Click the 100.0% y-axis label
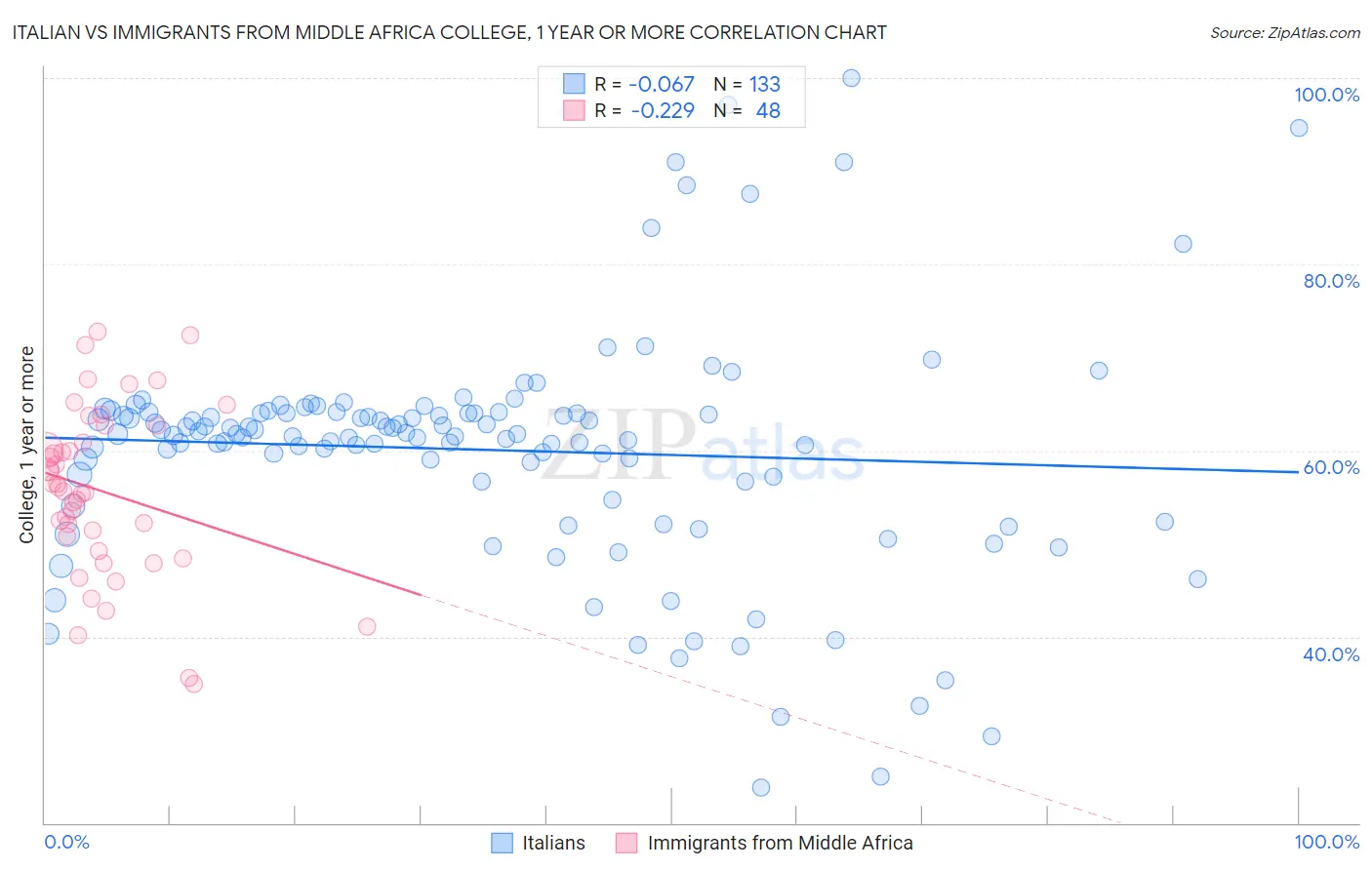The image size is (1372, 870). tap(1327, 95)
